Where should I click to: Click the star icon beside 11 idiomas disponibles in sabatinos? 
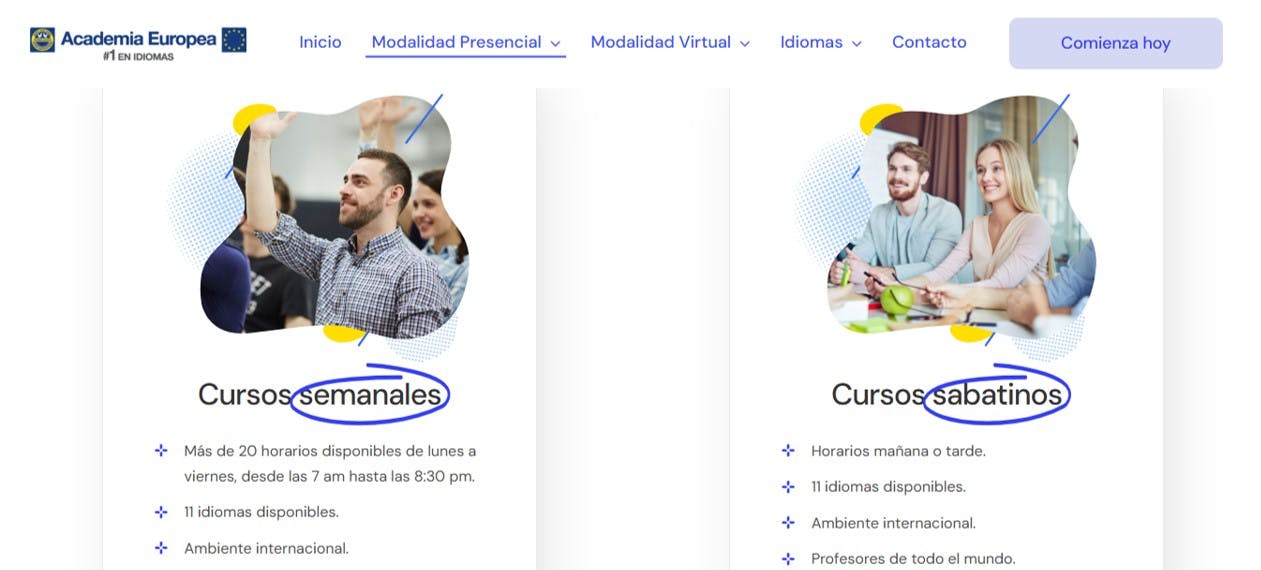788,487
